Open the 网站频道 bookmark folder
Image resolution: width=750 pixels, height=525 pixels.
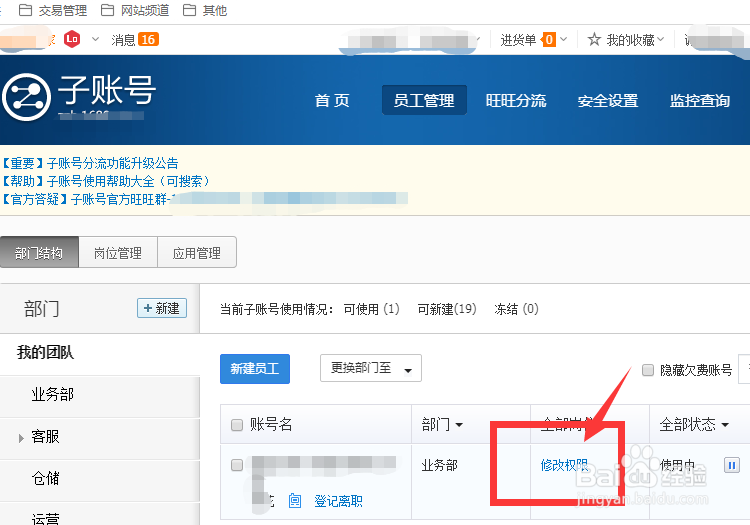click(135, 10)
